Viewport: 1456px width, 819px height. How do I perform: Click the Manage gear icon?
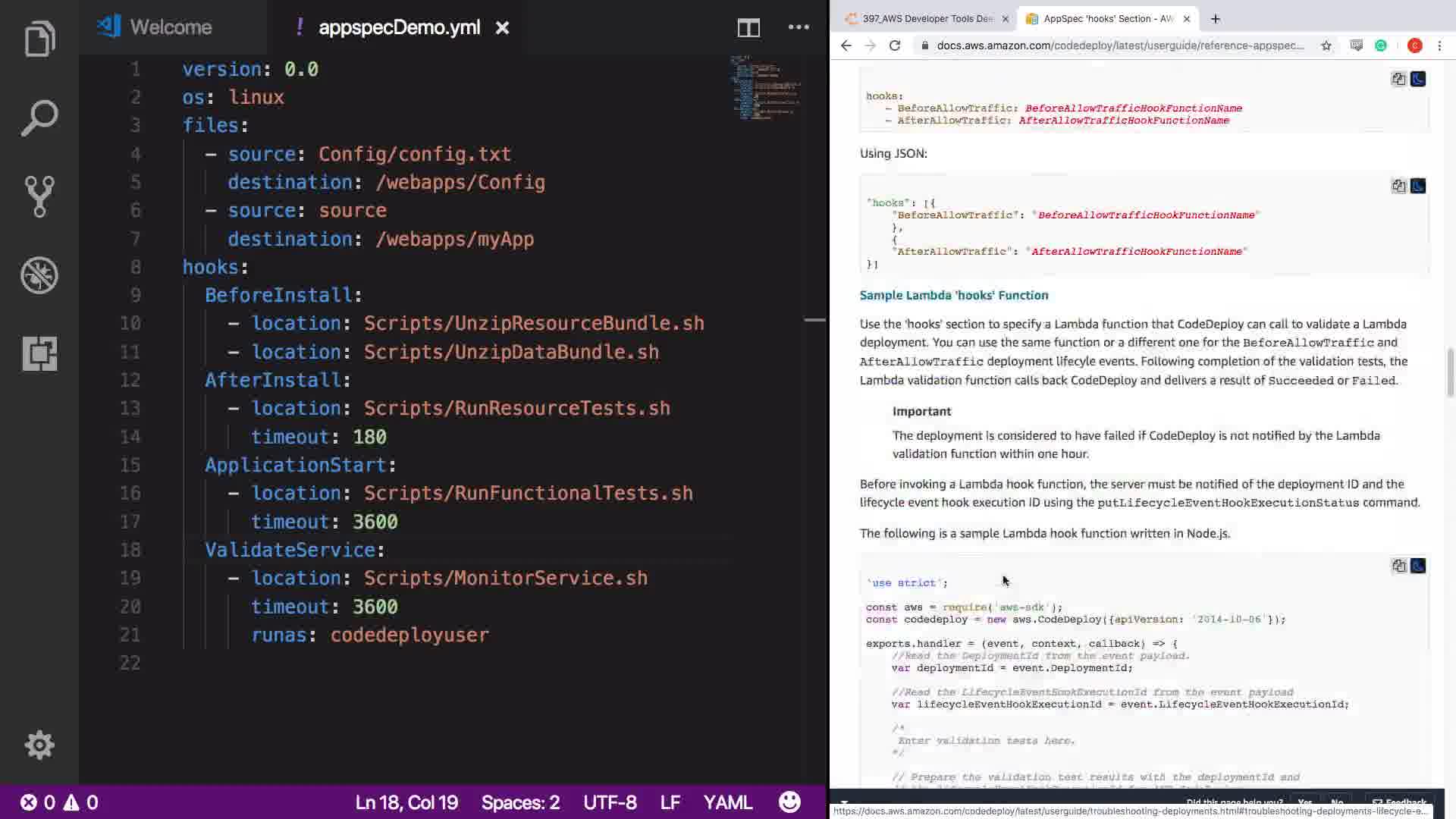pyautogui.click(x=39, y=745)
